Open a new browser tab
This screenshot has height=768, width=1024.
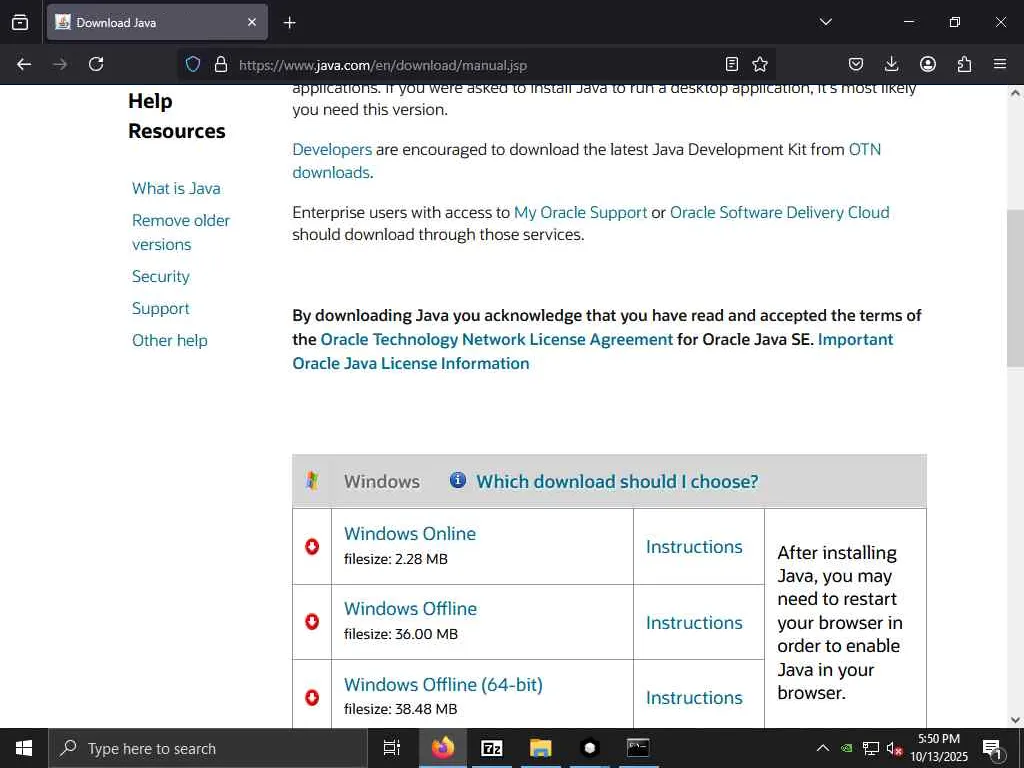pyautogui.click(x=289, y=22)
